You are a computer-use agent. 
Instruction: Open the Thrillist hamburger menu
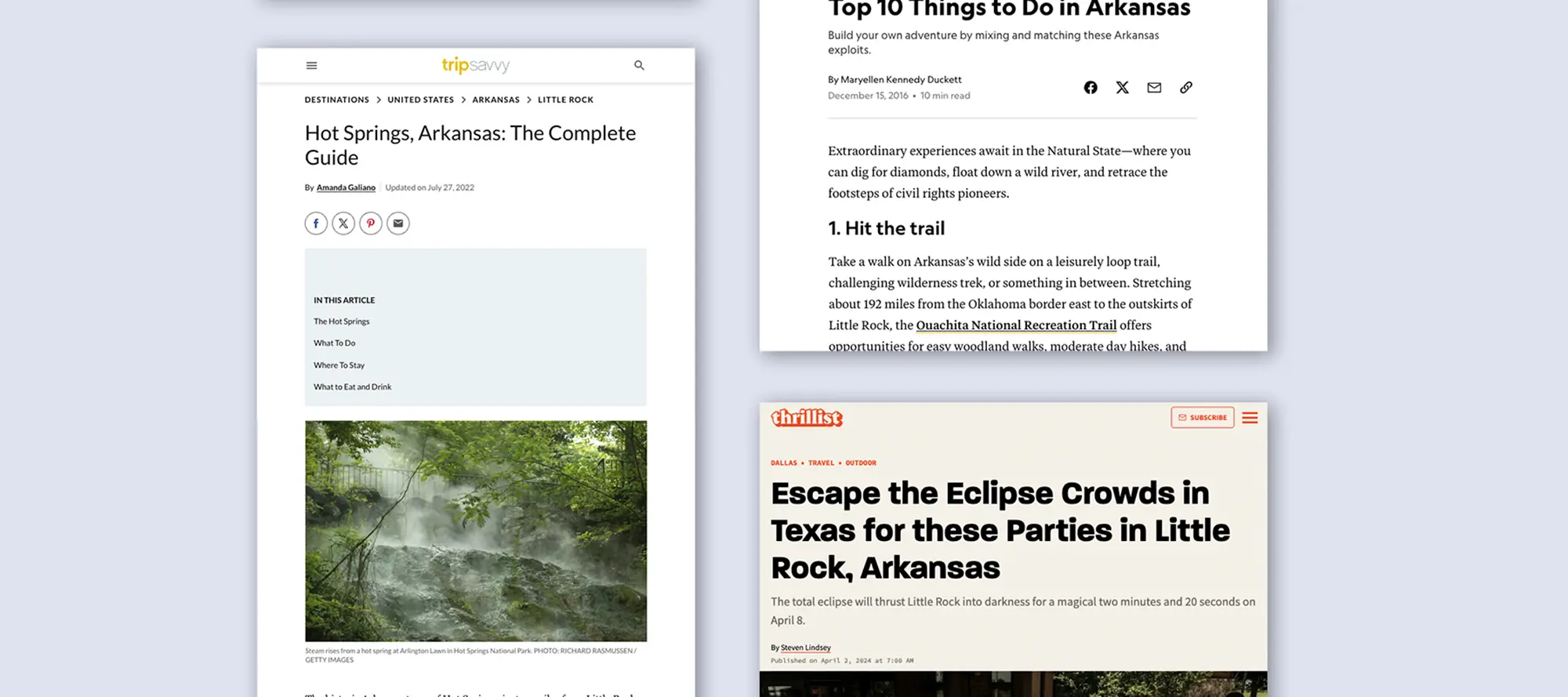tap(1250, 418)
